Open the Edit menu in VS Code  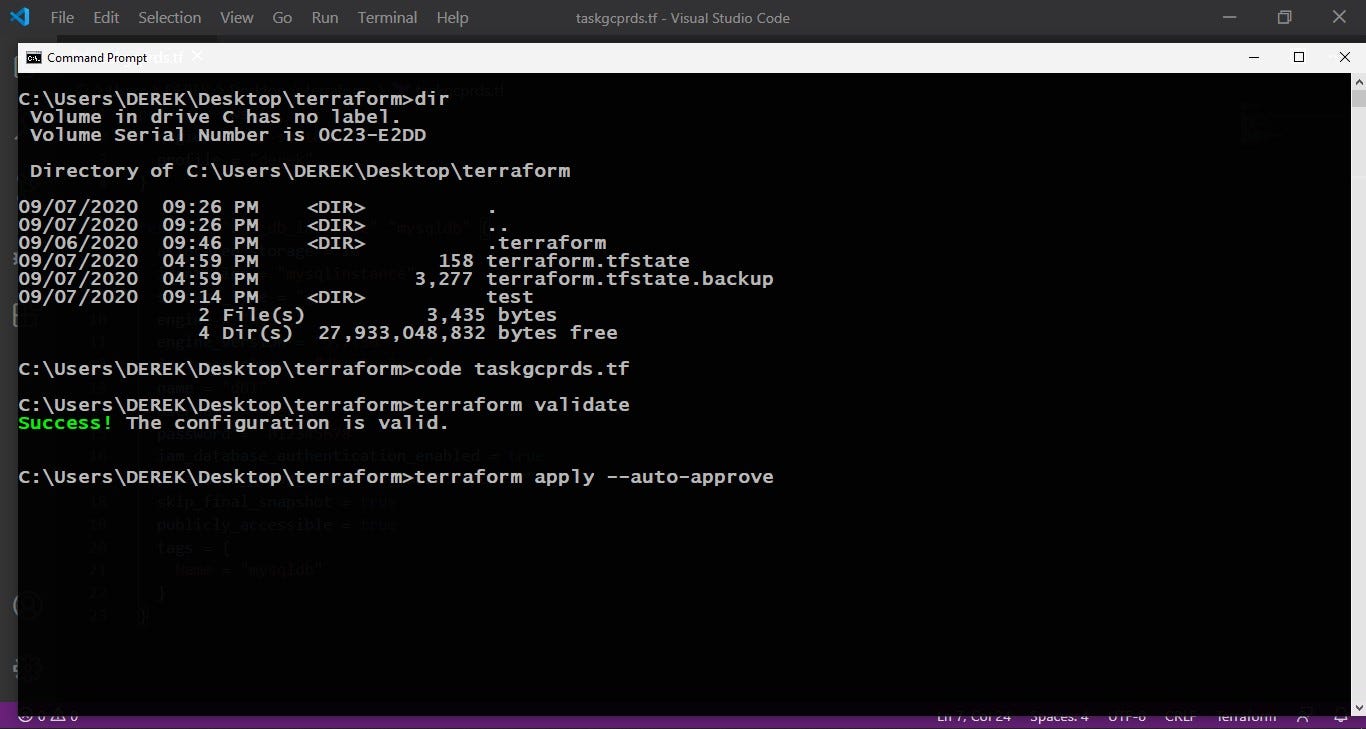(x=106, y=17)
